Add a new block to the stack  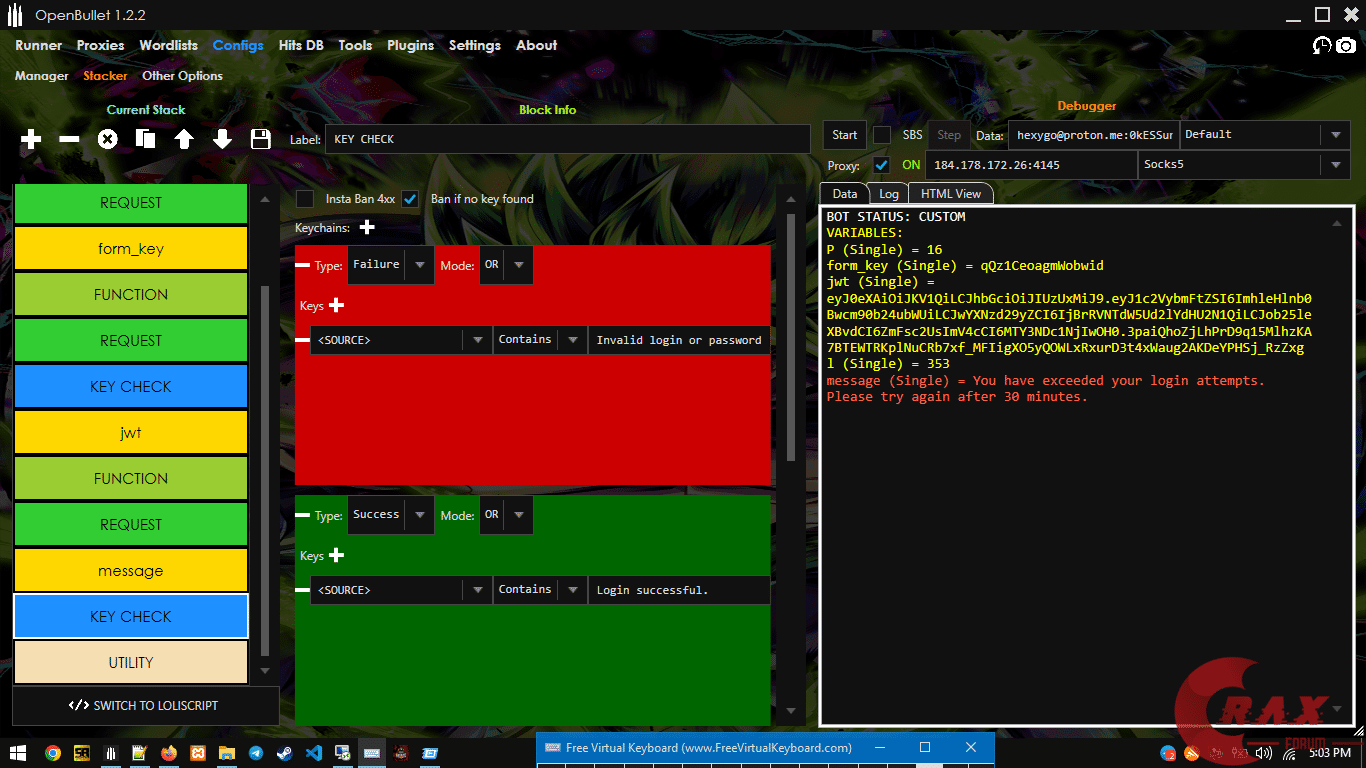(31, 140)
